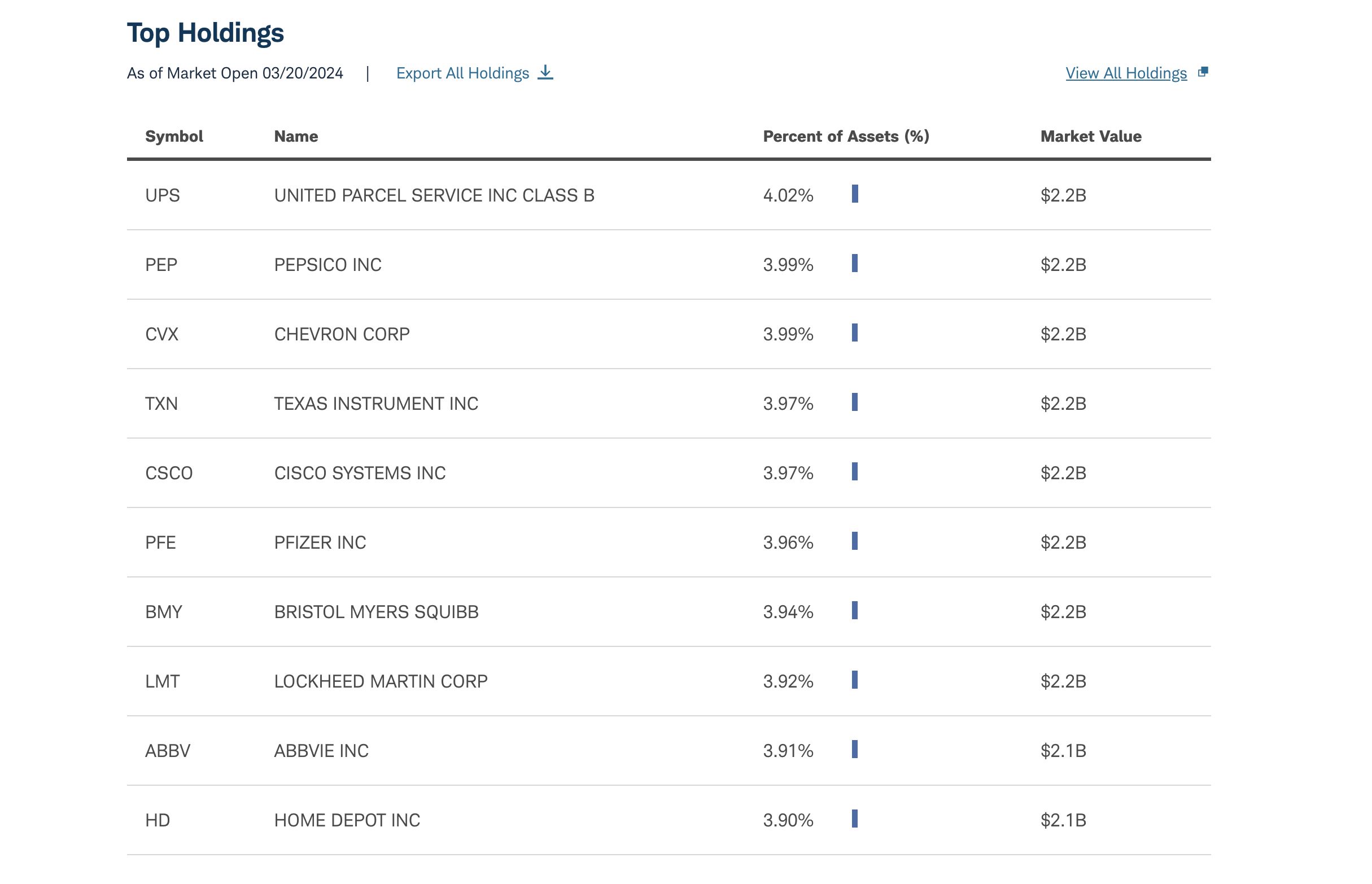
Task: Click the blue percent bar in the UPS row
Action: [x=855, y=194]
